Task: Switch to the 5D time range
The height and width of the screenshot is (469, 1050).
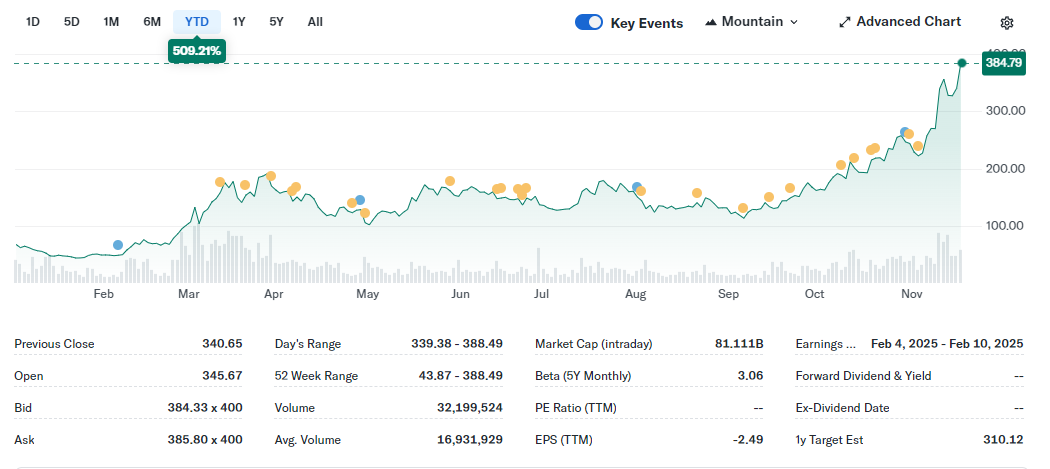Action: (72, 21)
